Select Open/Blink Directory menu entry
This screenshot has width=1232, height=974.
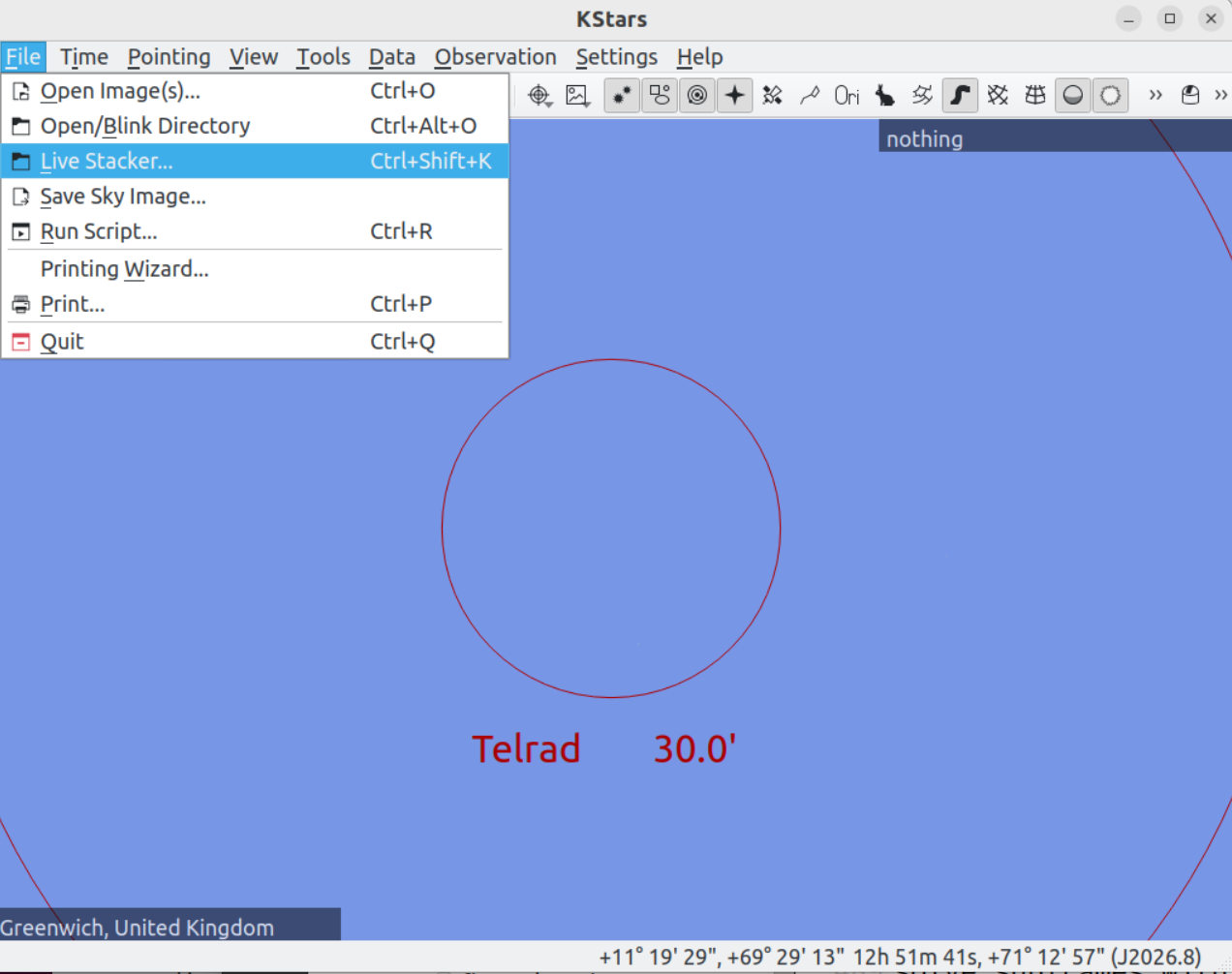pyautogui.click(x=255, y=126)
